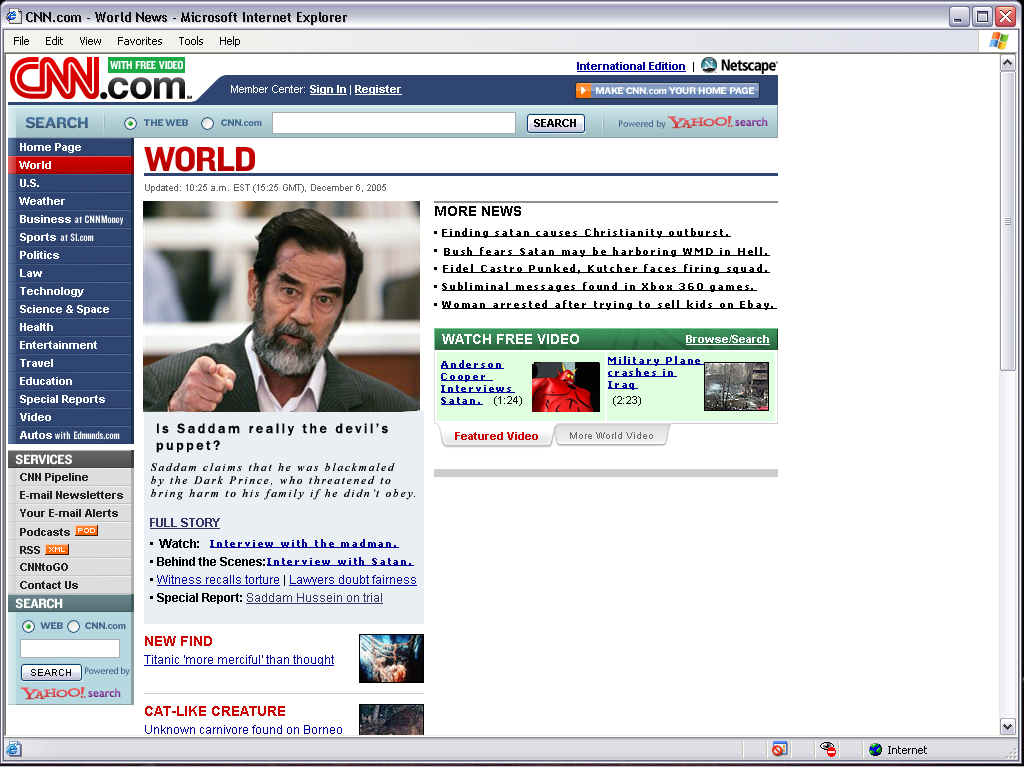This screenshot has width=1024, height=768.
Task: Click the top search text field
Action: pos(394,123)
